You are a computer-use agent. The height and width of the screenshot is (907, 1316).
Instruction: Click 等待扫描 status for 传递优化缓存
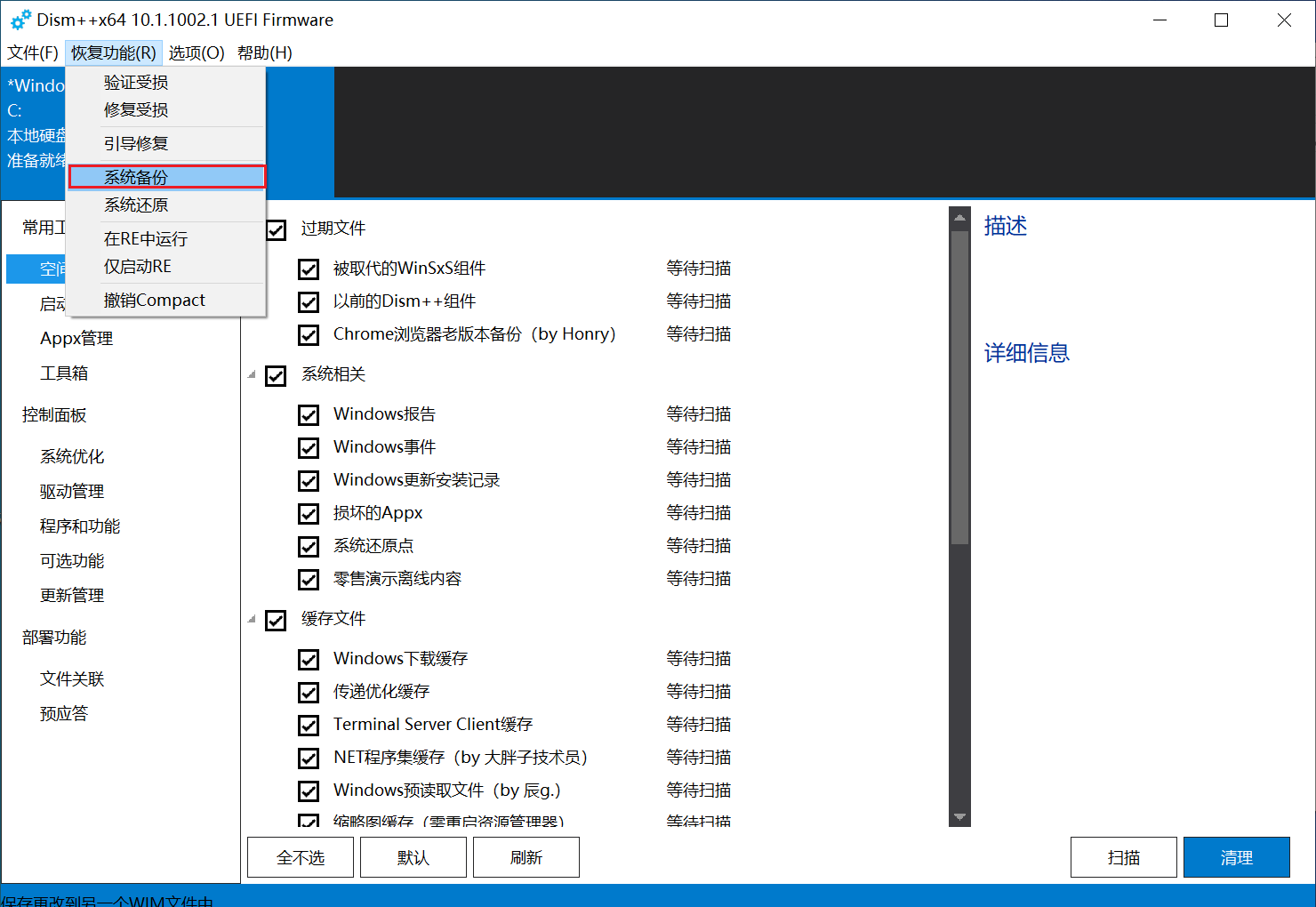[x=699, y=691]
